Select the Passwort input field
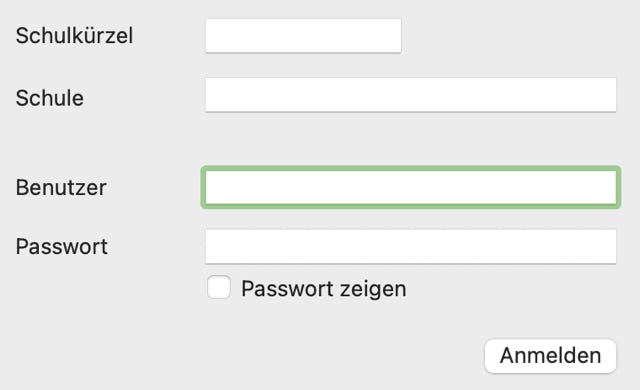 point(411,246)
